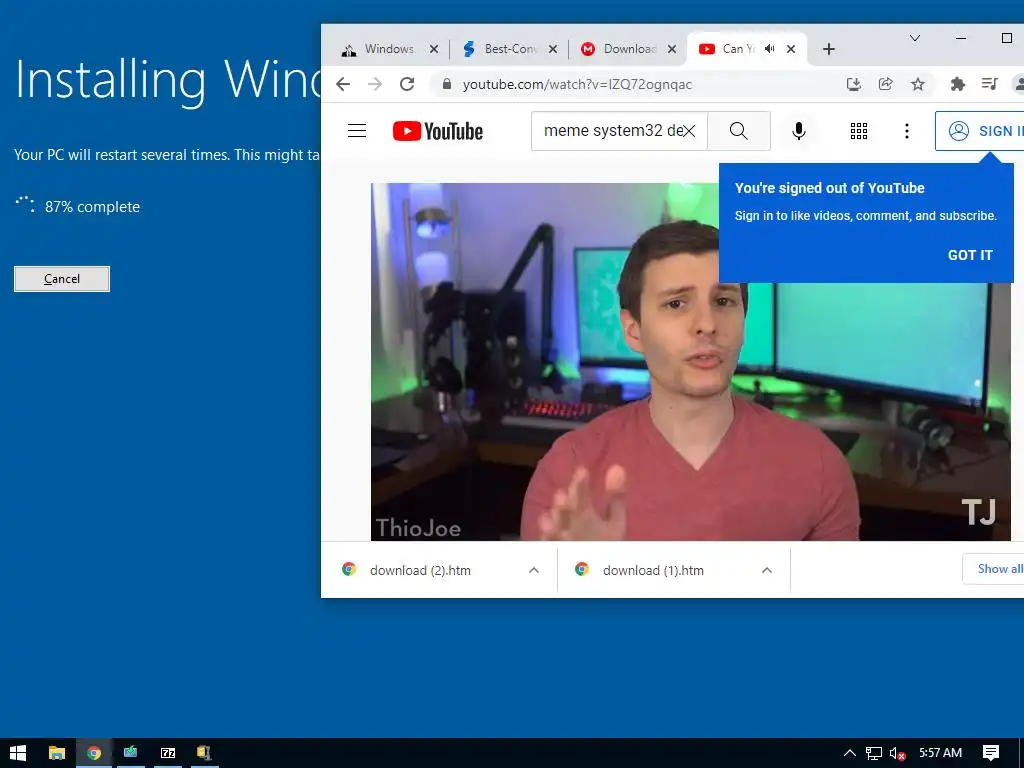This screenshot has width=1024, height=768.
Task: Cancel the Windows installation
Action: (61, 279)
